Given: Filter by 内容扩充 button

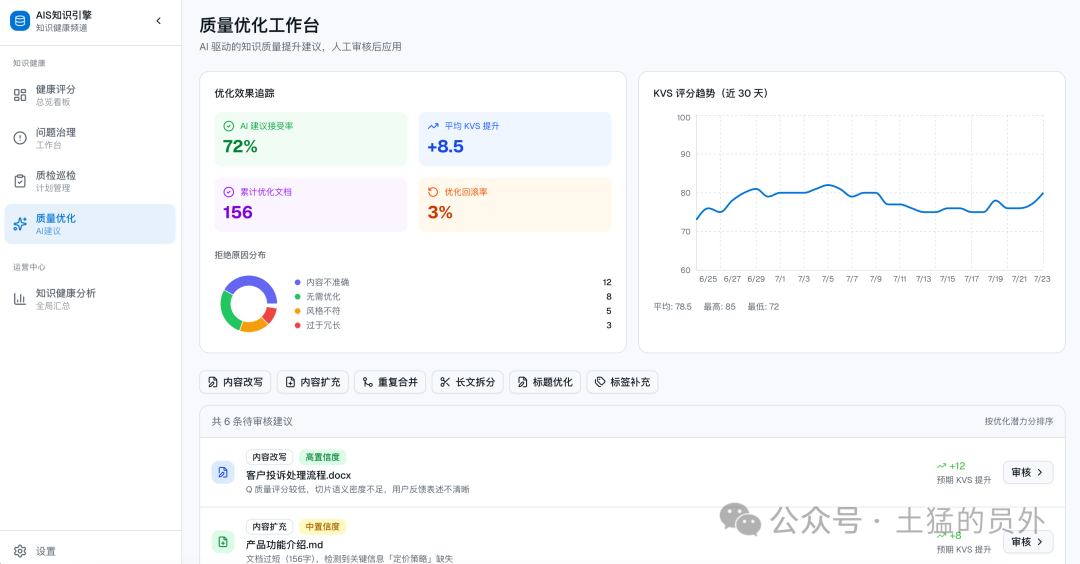Looking at the screenshot, I should pos(313,382).
